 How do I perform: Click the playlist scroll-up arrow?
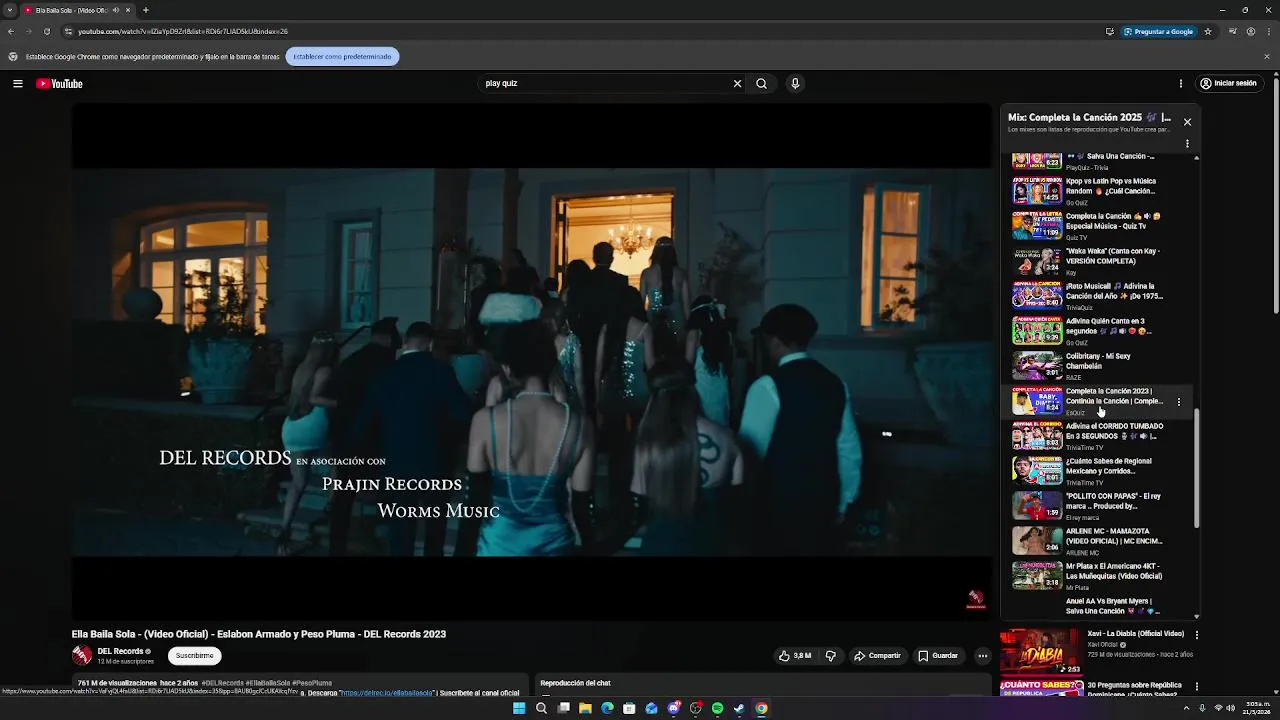pyautogui.click(x=1197, y=158)
